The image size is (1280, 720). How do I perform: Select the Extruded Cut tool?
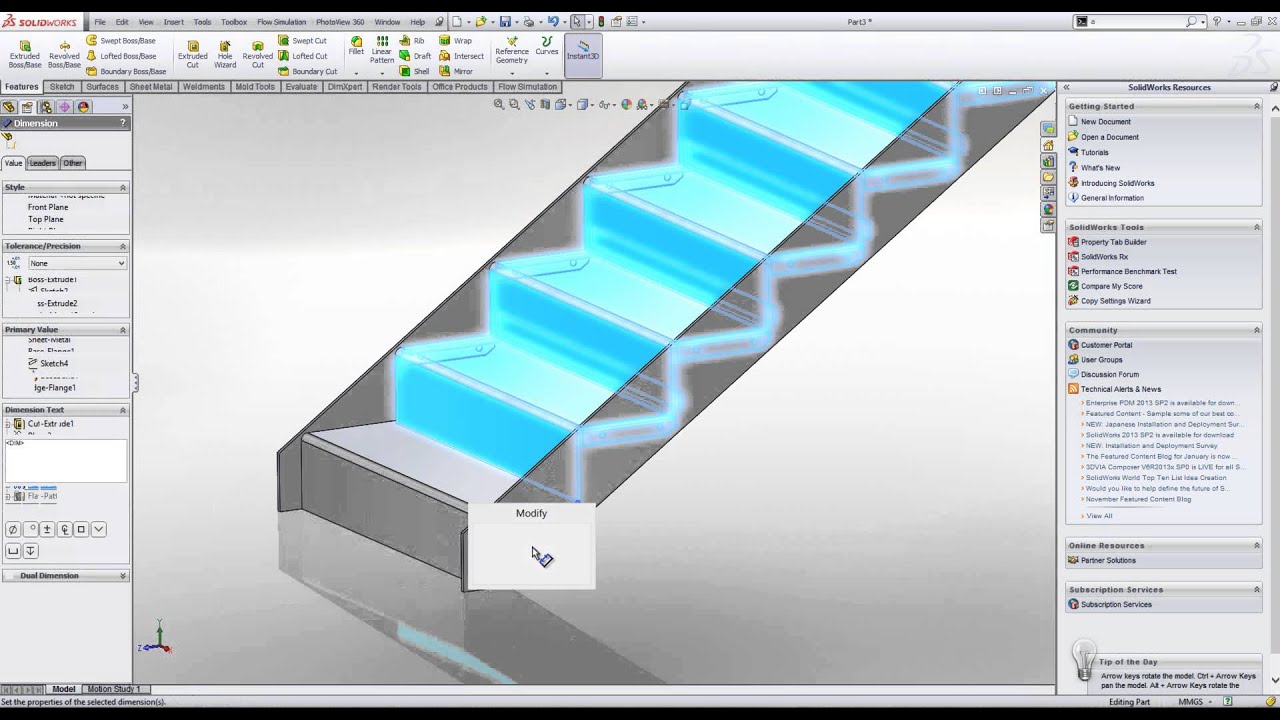coord(193,54)
